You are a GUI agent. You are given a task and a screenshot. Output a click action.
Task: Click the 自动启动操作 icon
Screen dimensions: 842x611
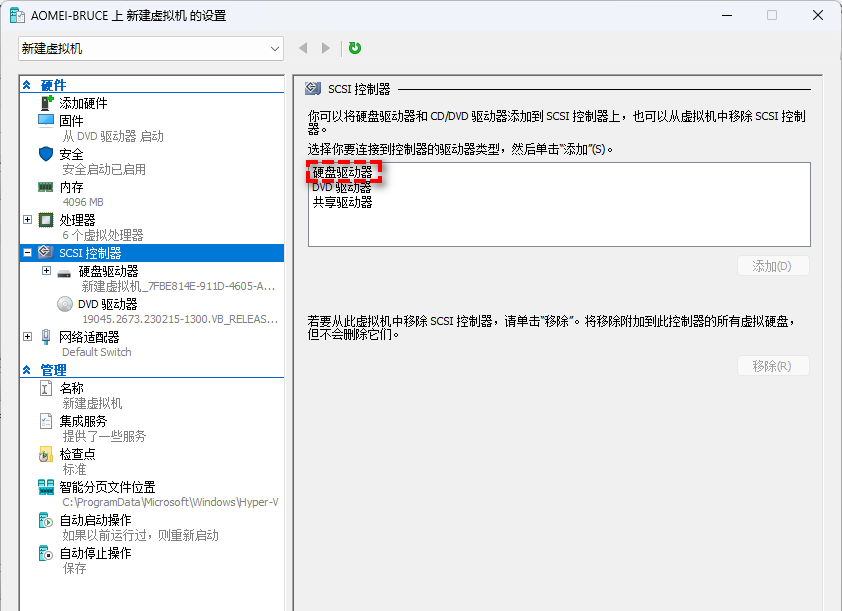point(43,519)
